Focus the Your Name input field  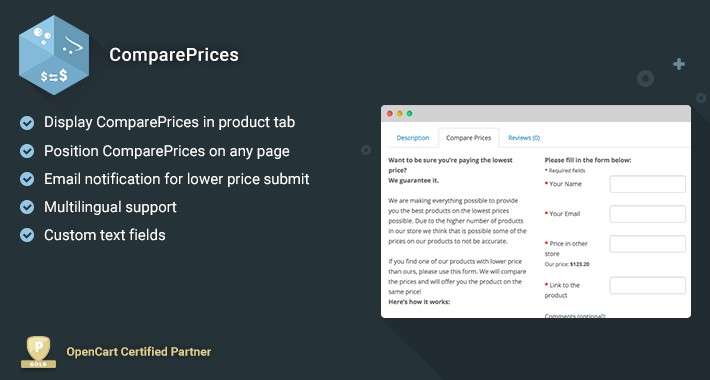tap(648, 184)
